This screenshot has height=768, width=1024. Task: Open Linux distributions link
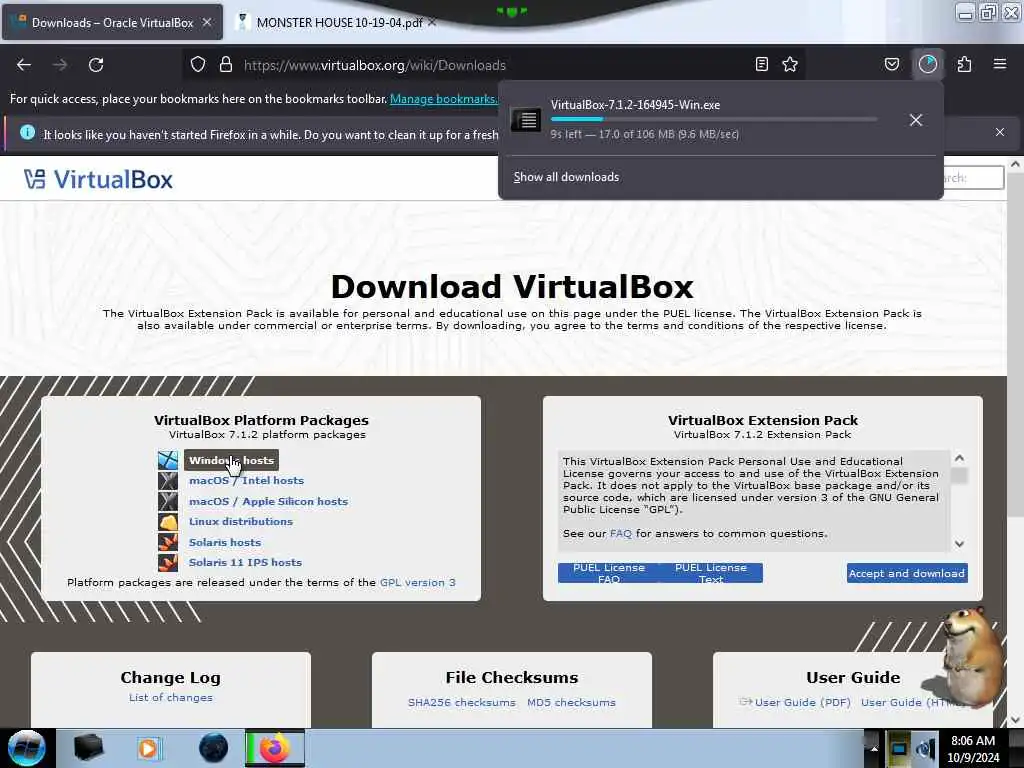pos(240,521)
